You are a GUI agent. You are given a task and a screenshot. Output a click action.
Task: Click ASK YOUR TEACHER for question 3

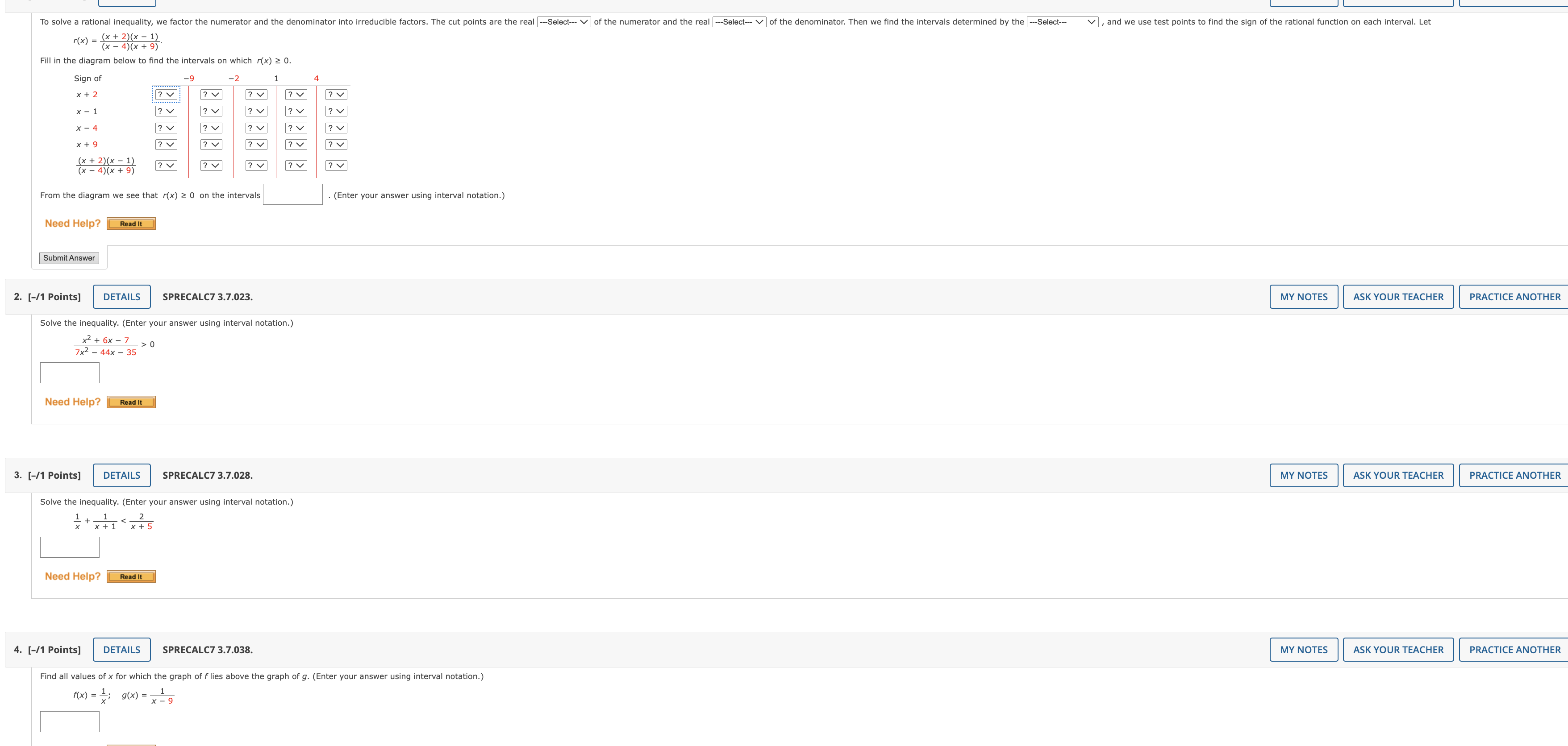(x=1397, y=475)
